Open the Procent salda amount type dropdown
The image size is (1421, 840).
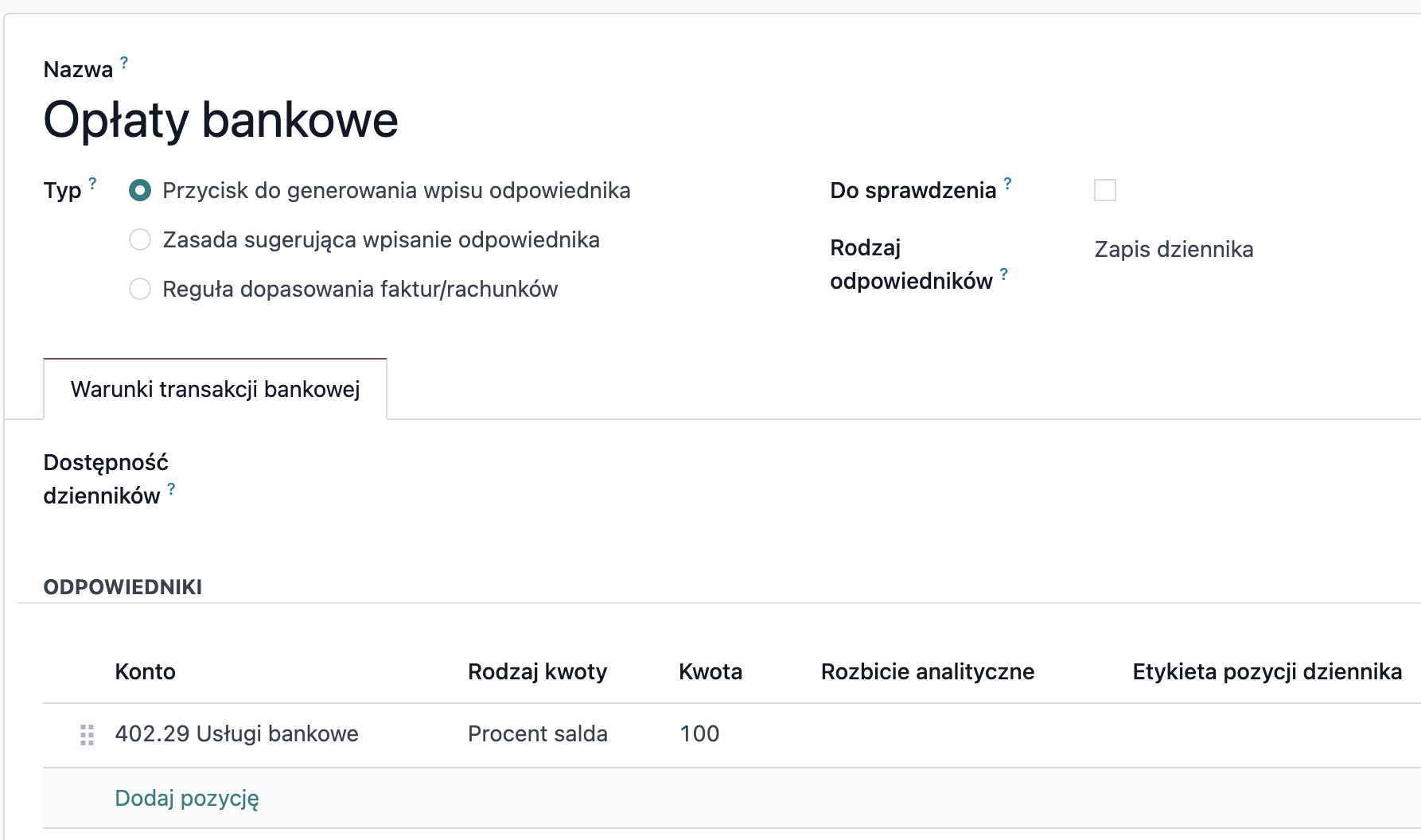(537, 734)
